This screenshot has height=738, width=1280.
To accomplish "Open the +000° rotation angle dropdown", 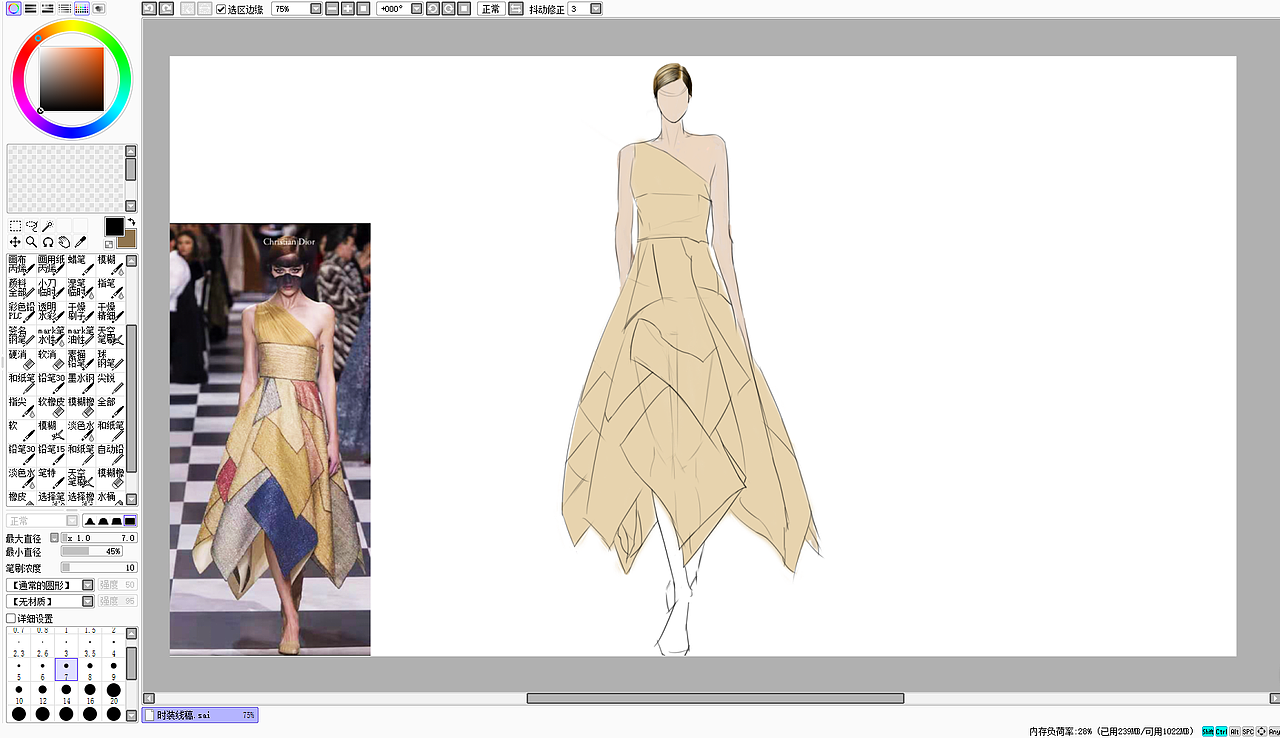I will pos(415,9).
